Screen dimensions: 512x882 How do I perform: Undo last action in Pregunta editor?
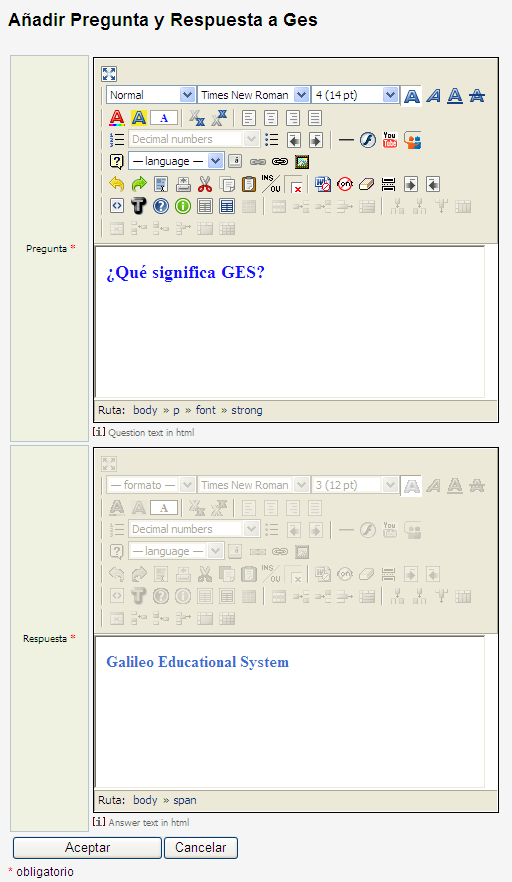click(116, 184)
